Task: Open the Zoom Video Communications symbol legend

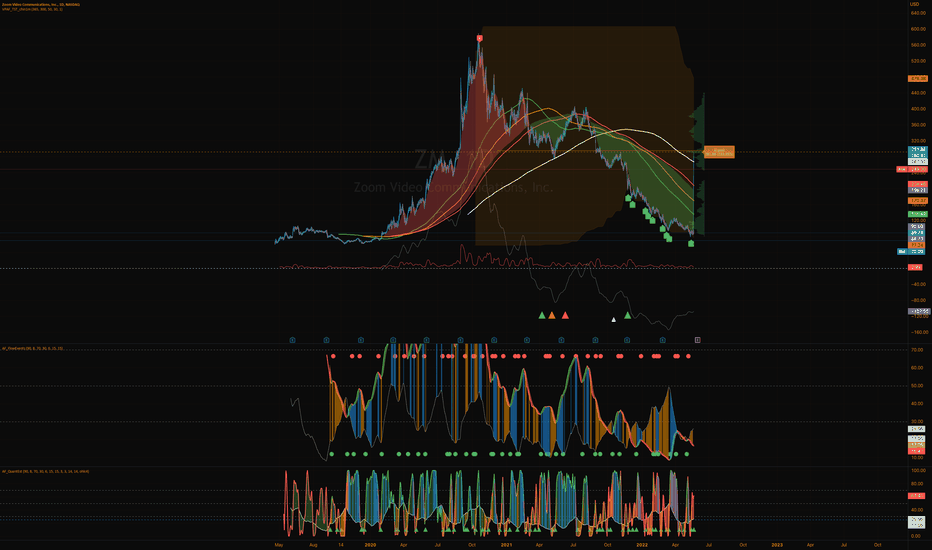Action: pos(40,5)
